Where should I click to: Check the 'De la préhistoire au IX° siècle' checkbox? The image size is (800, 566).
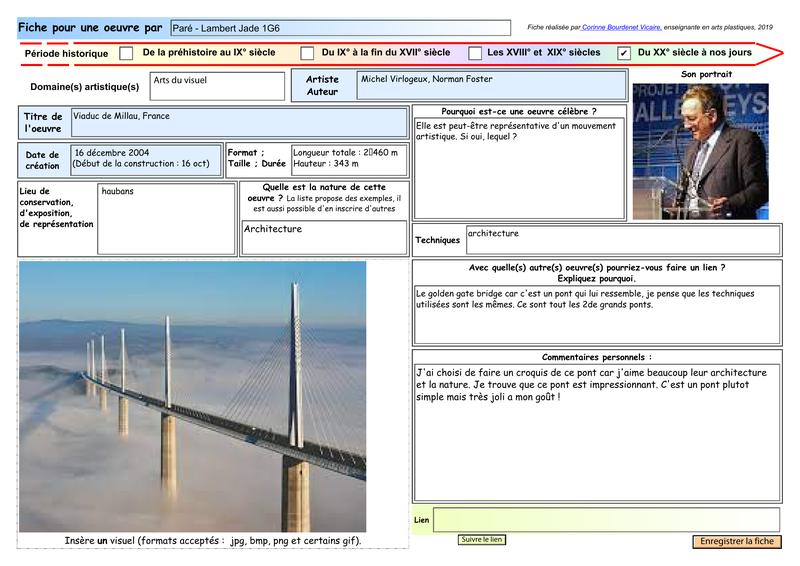click(126, 53)
